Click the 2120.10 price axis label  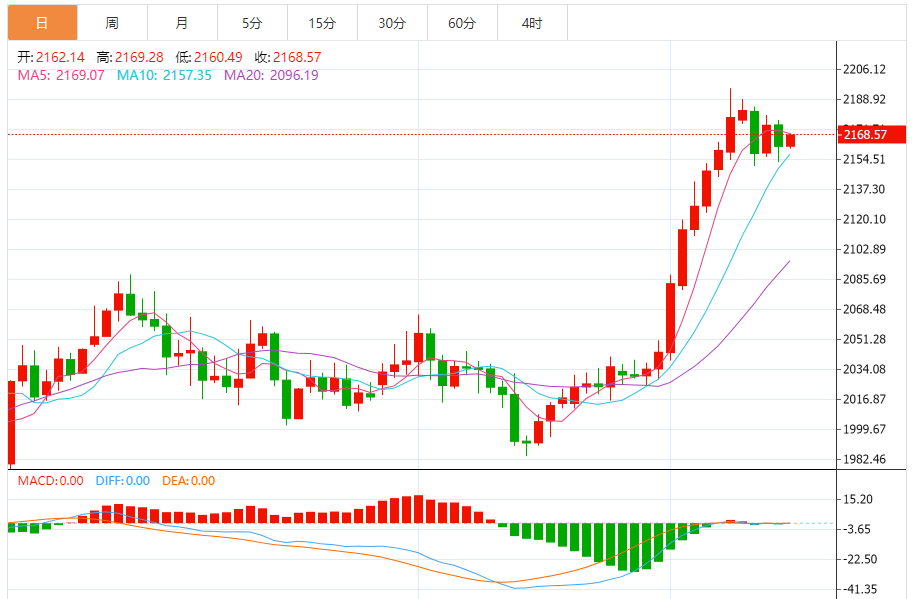coord(864,220)
